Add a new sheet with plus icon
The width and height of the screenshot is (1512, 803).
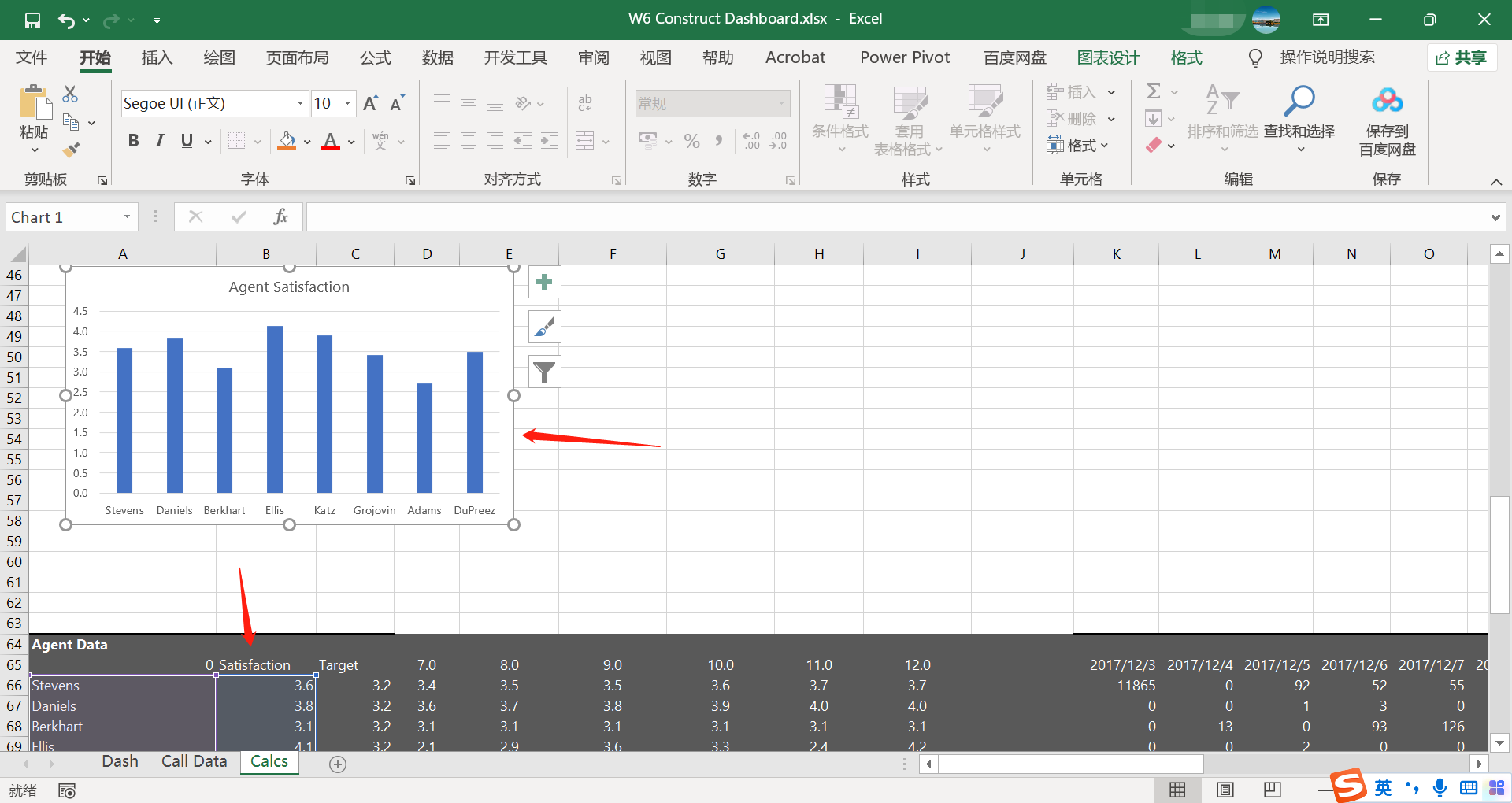tap(338, 764)
